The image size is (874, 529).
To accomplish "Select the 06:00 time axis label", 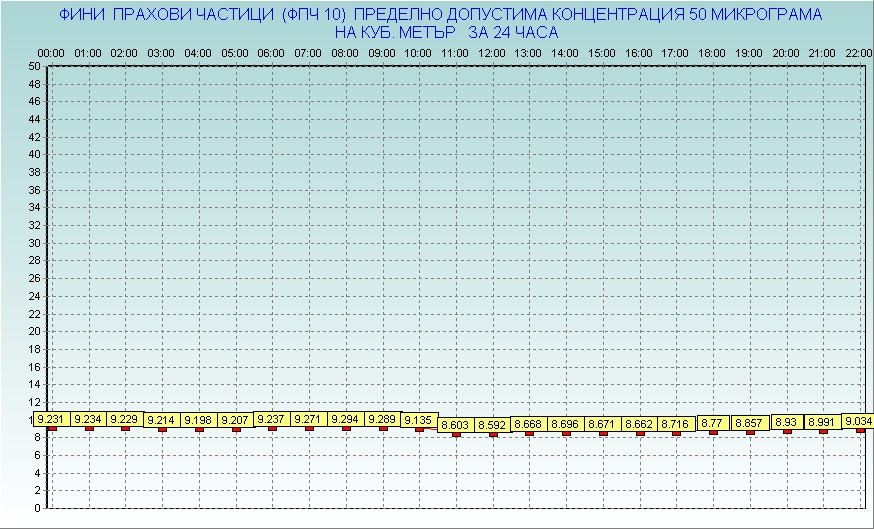I will 272,52.
